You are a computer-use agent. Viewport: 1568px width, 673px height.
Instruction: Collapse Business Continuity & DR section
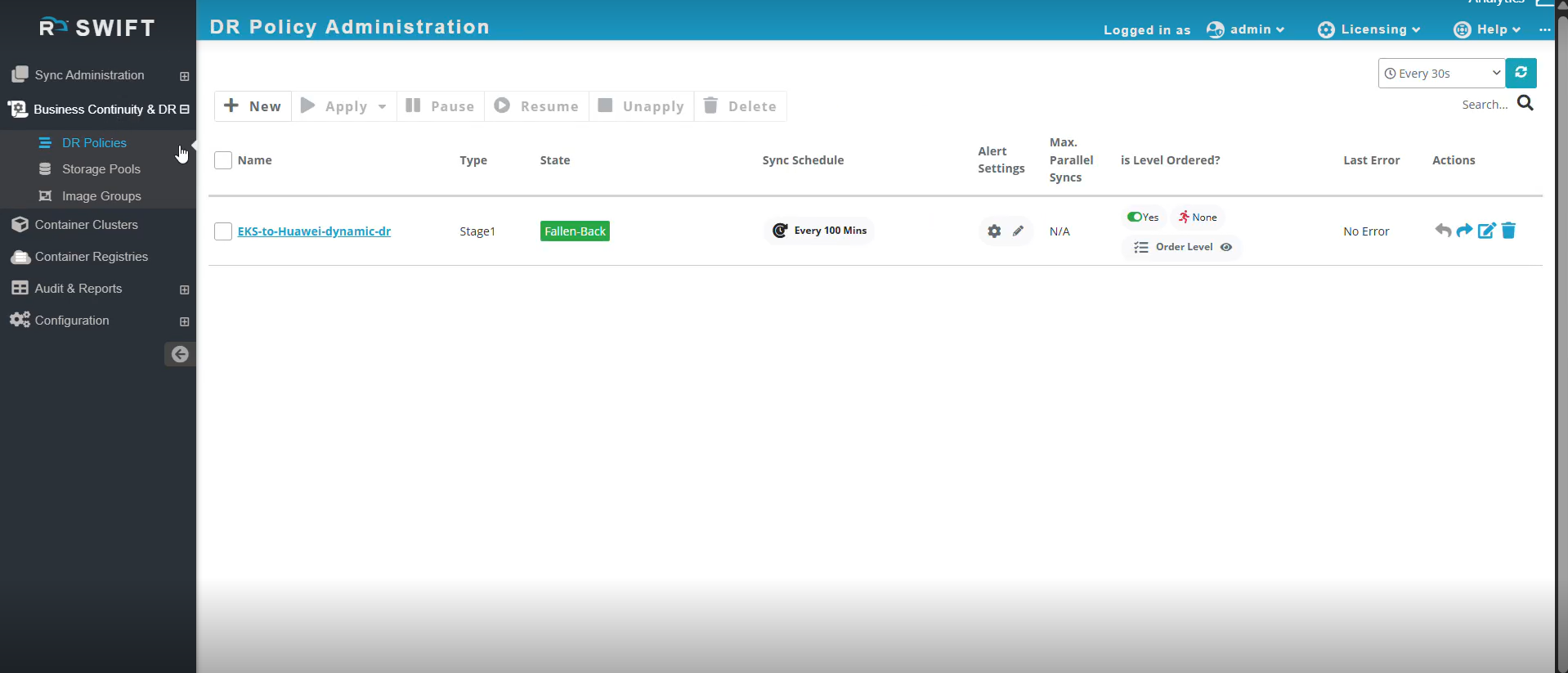[x=184, y=109]
